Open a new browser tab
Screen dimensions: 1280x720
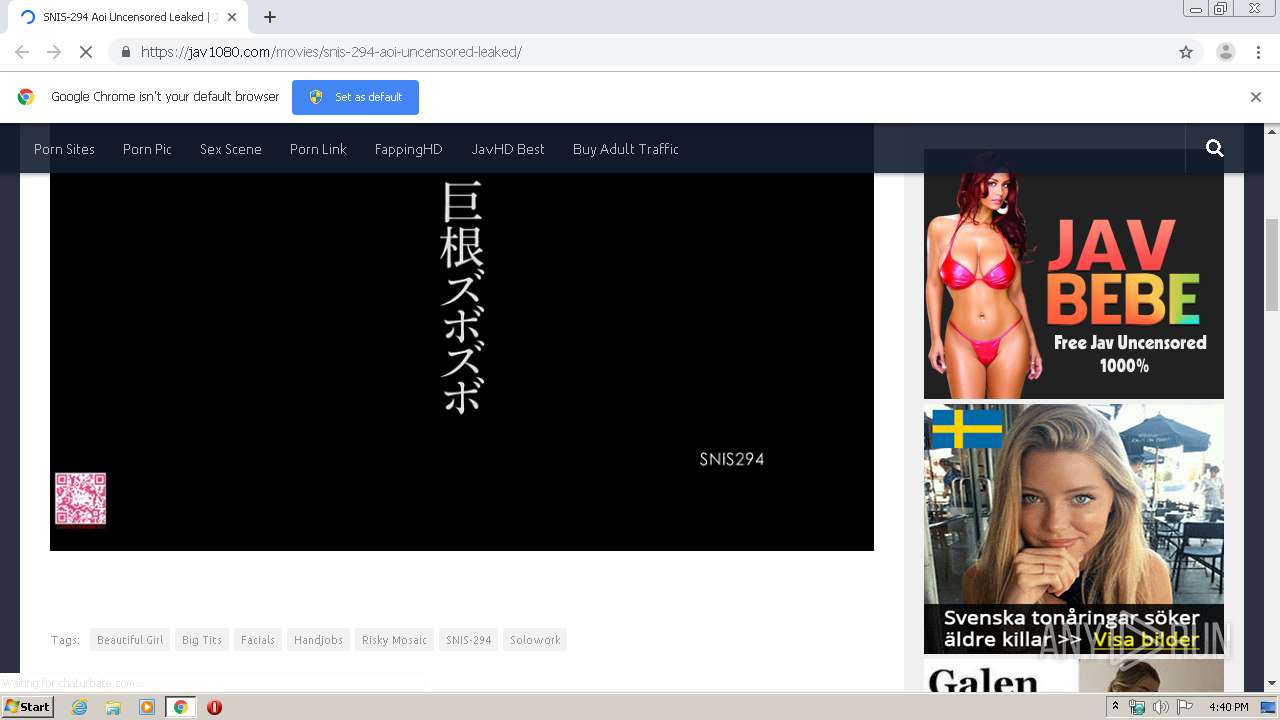tap(270, 17)
